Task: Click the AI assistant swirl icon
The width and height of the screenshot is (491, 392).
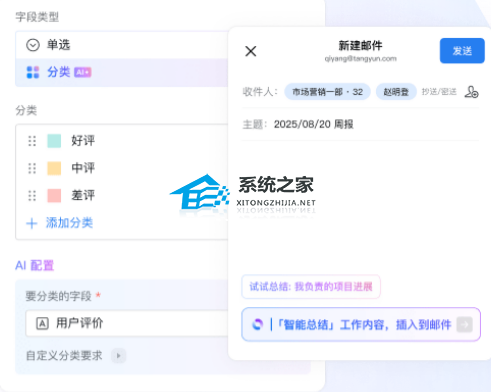Action: [257, 324]
